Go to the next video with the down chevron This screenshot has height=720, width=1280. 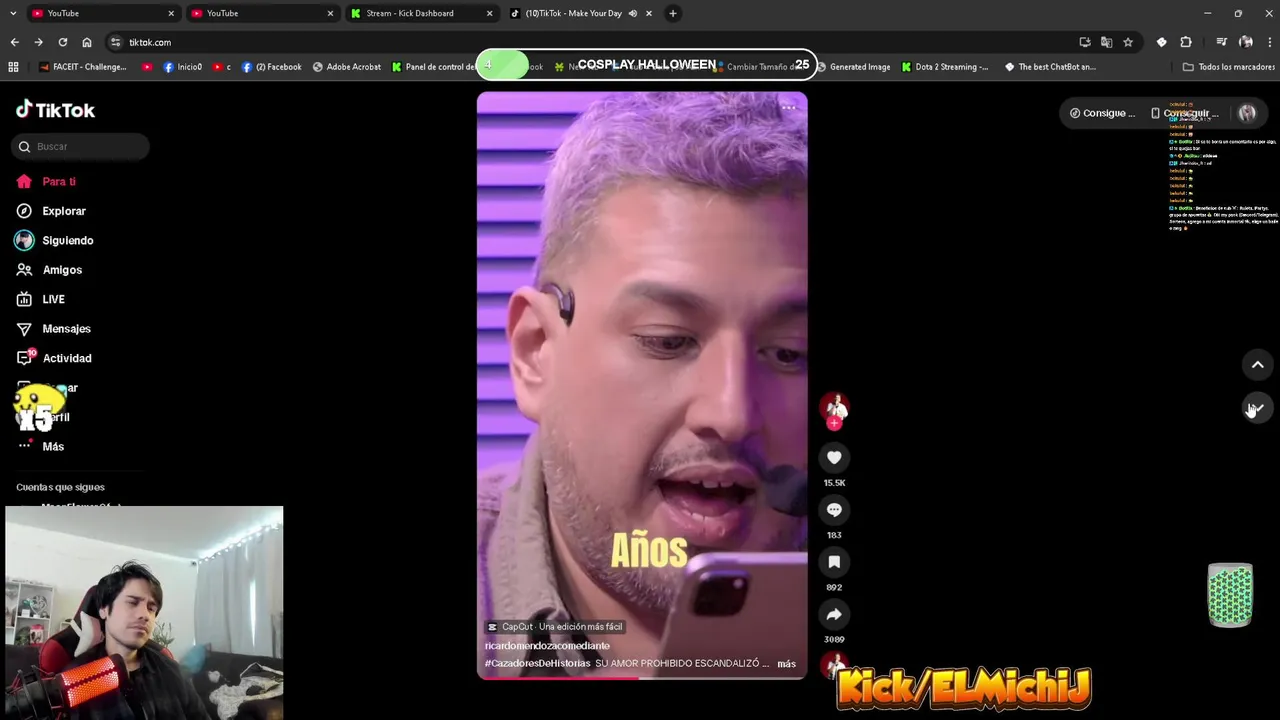pyautogui.click(x=1257, y=409)
